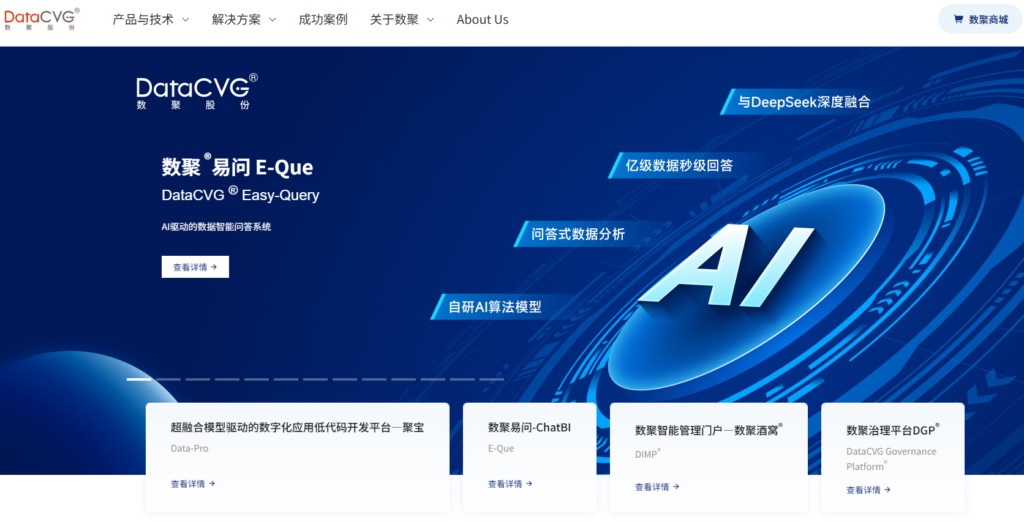Click the 超融合模型驱动的数字化应用低代码开发平台—聚宝 card title
Image resolution: width=1024 pixels, height=522 pixels.
click(x=297, y=428)
